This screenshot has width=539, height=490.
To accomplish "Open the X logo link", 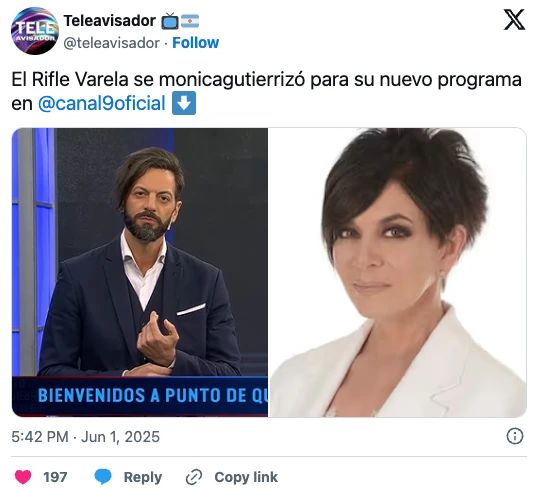I will click(514, 20).
